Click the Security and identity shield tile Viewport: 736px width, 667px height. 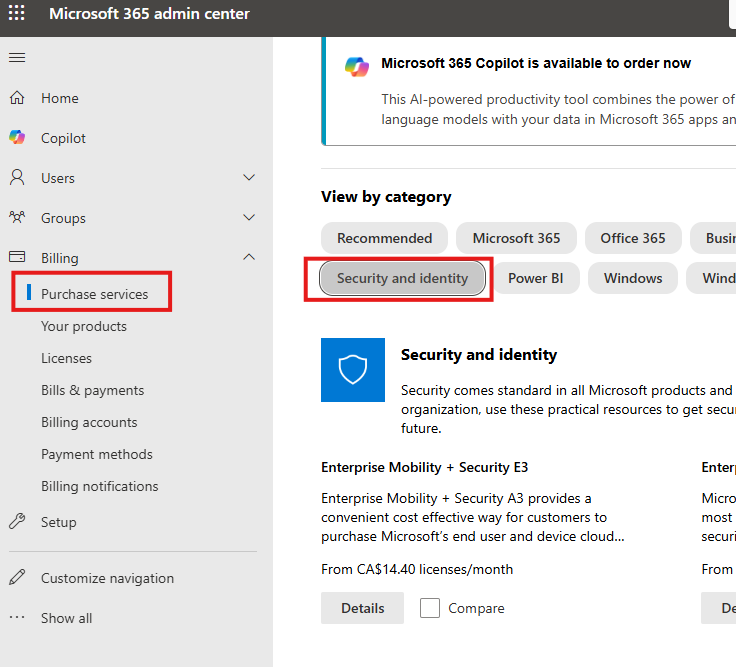[353, 370]
